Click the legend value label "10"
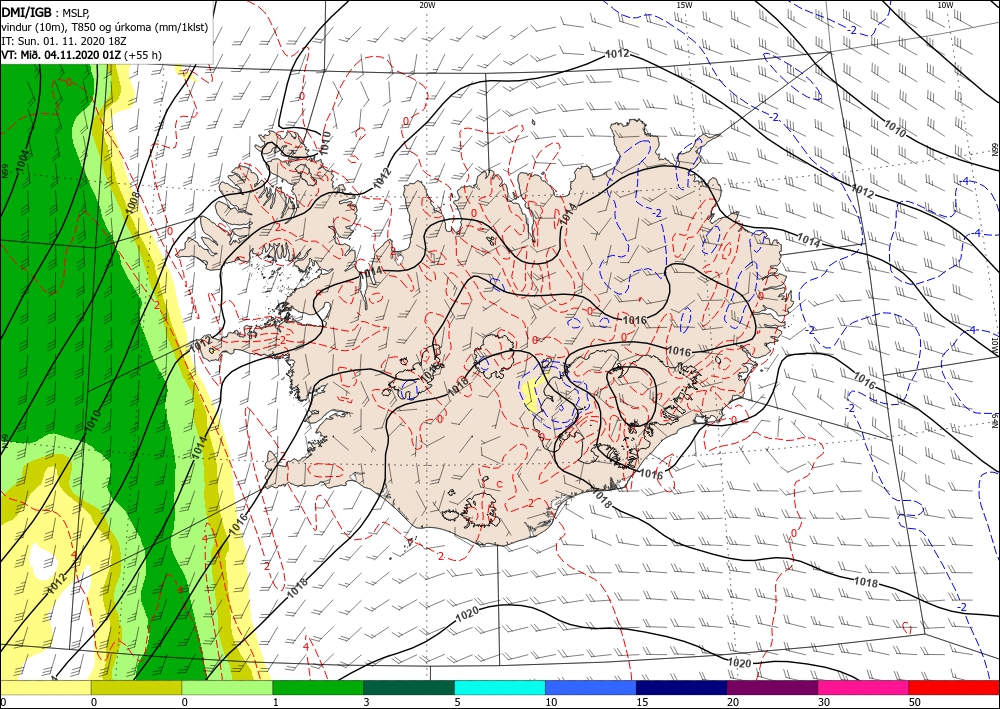Image resolution: width=1000 pixels, height=709 pixels. tap(551, 702)
